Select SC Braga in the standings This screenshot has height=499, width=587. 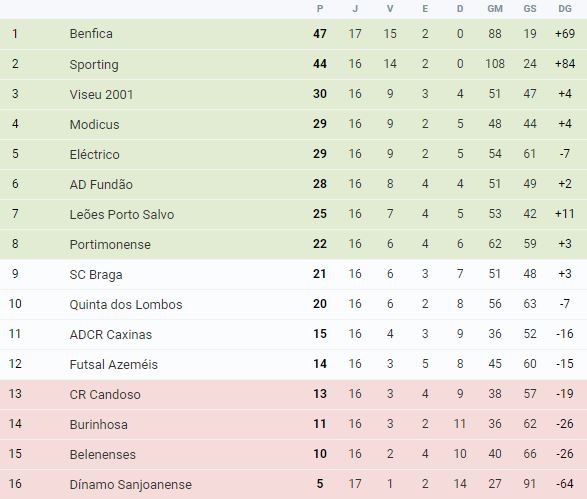pos(96,275)
